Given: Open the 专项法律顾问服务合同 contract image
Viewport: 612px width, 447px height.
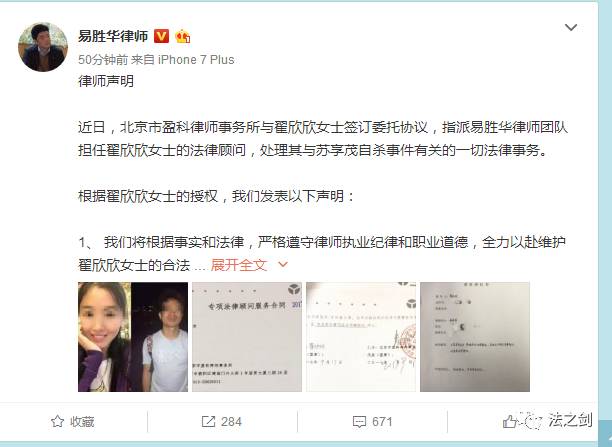Looking at the screenshot, I should pyautogui.click(x=247, y=337).
